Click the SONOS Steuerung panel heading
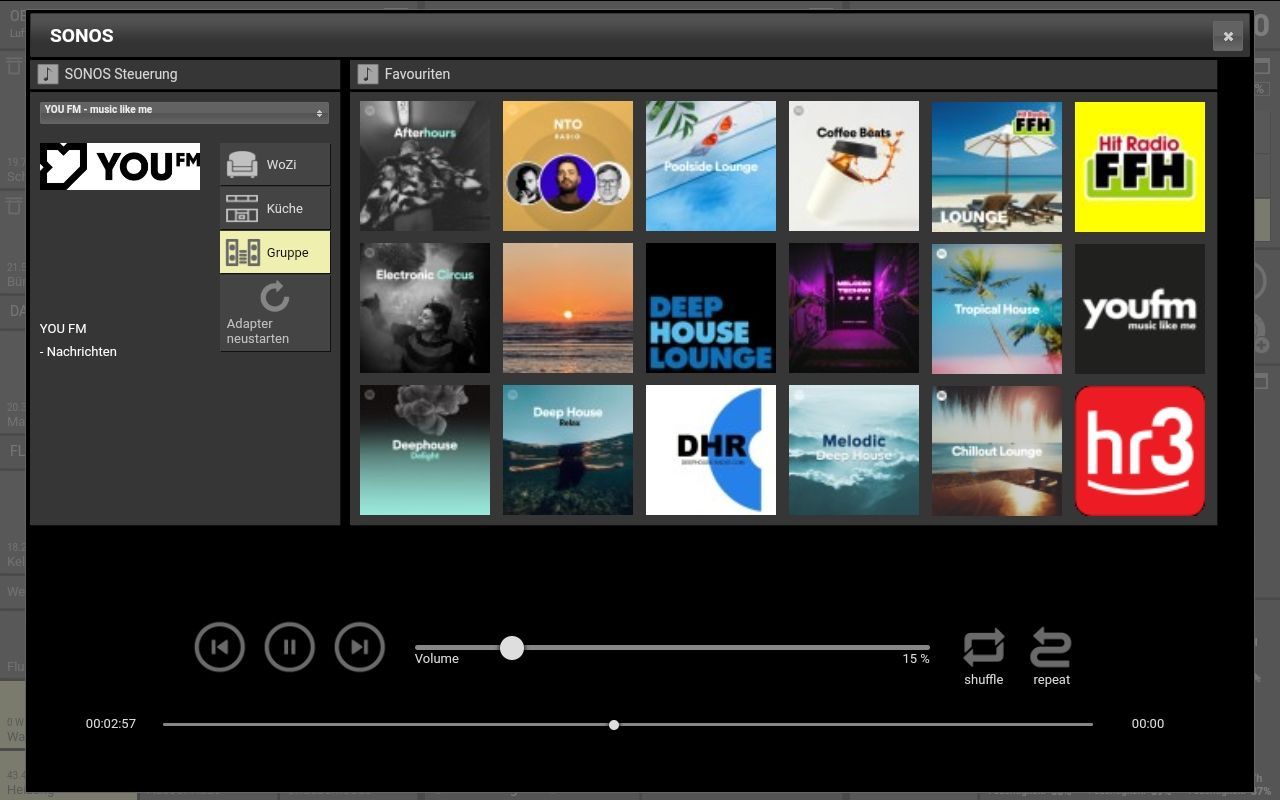Viewport: 1280px width, 800px height. click(121, 74)
